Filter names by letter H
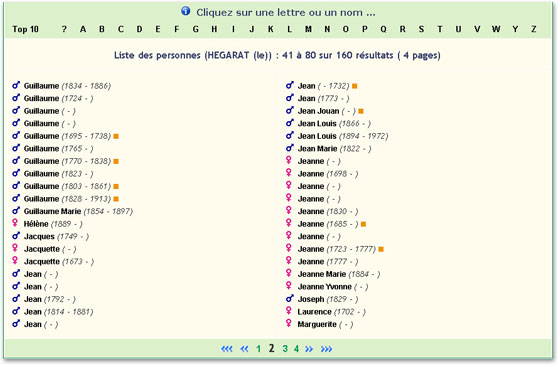558x365 pixels. 214,29
